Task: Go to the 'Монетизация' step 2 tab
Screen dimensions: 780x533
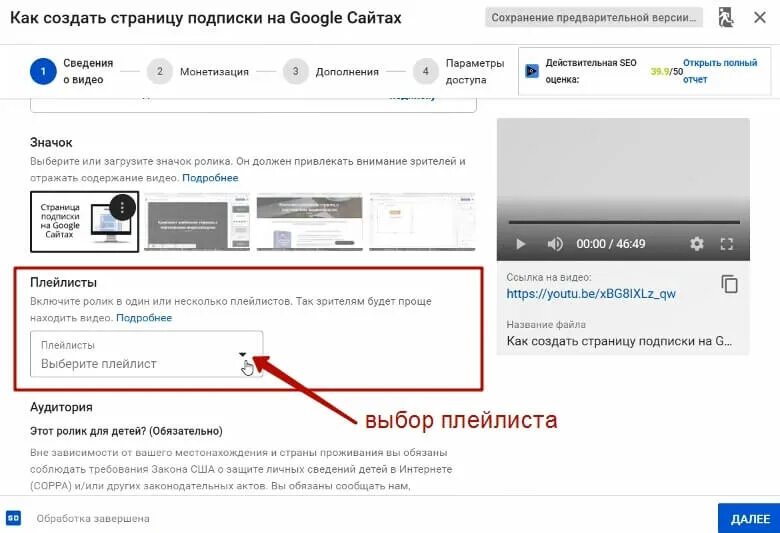Action: [x=197, y=72]
